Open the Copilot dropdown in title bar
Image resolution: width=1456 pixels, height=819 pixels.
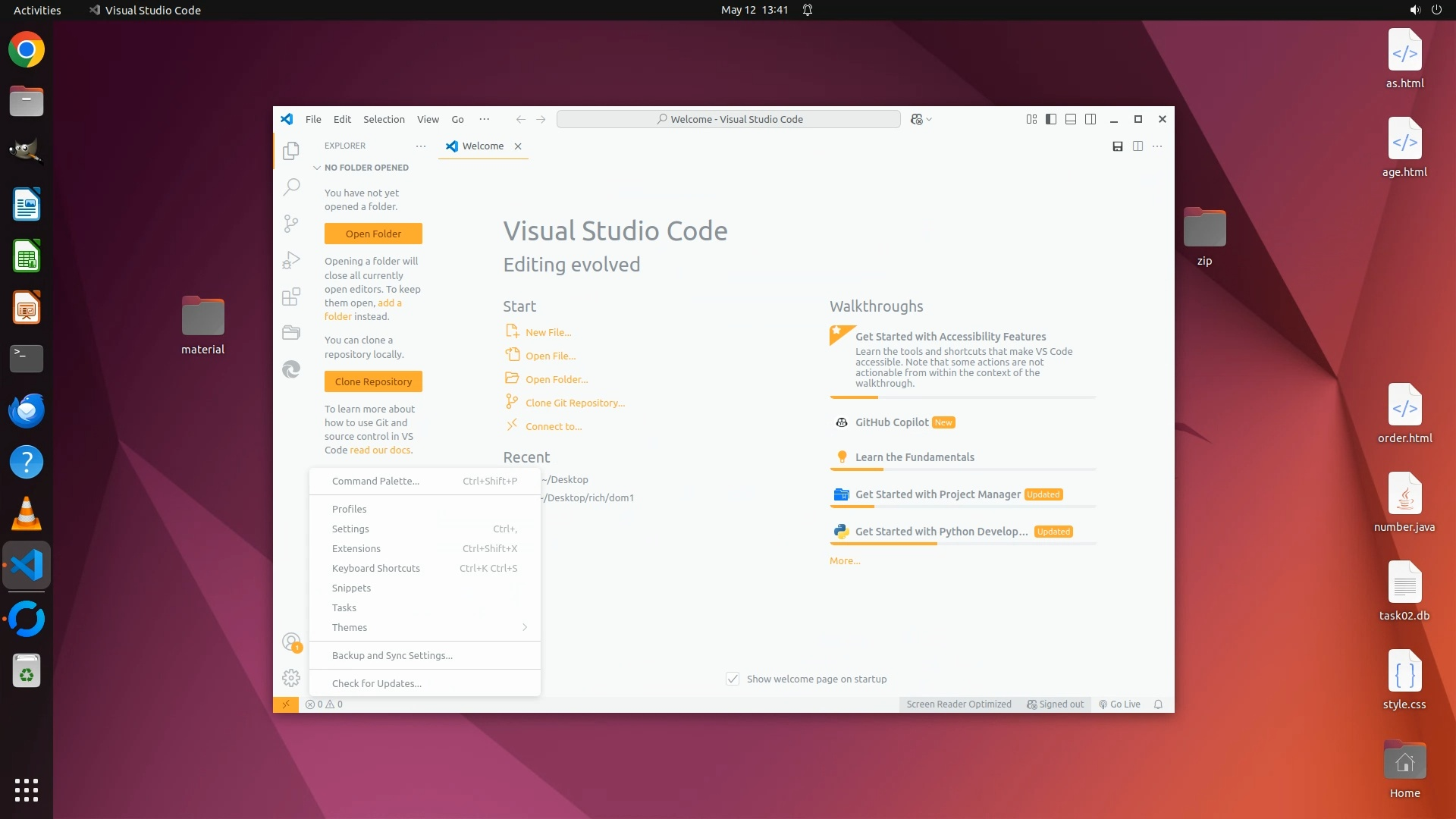click(921, 119)
